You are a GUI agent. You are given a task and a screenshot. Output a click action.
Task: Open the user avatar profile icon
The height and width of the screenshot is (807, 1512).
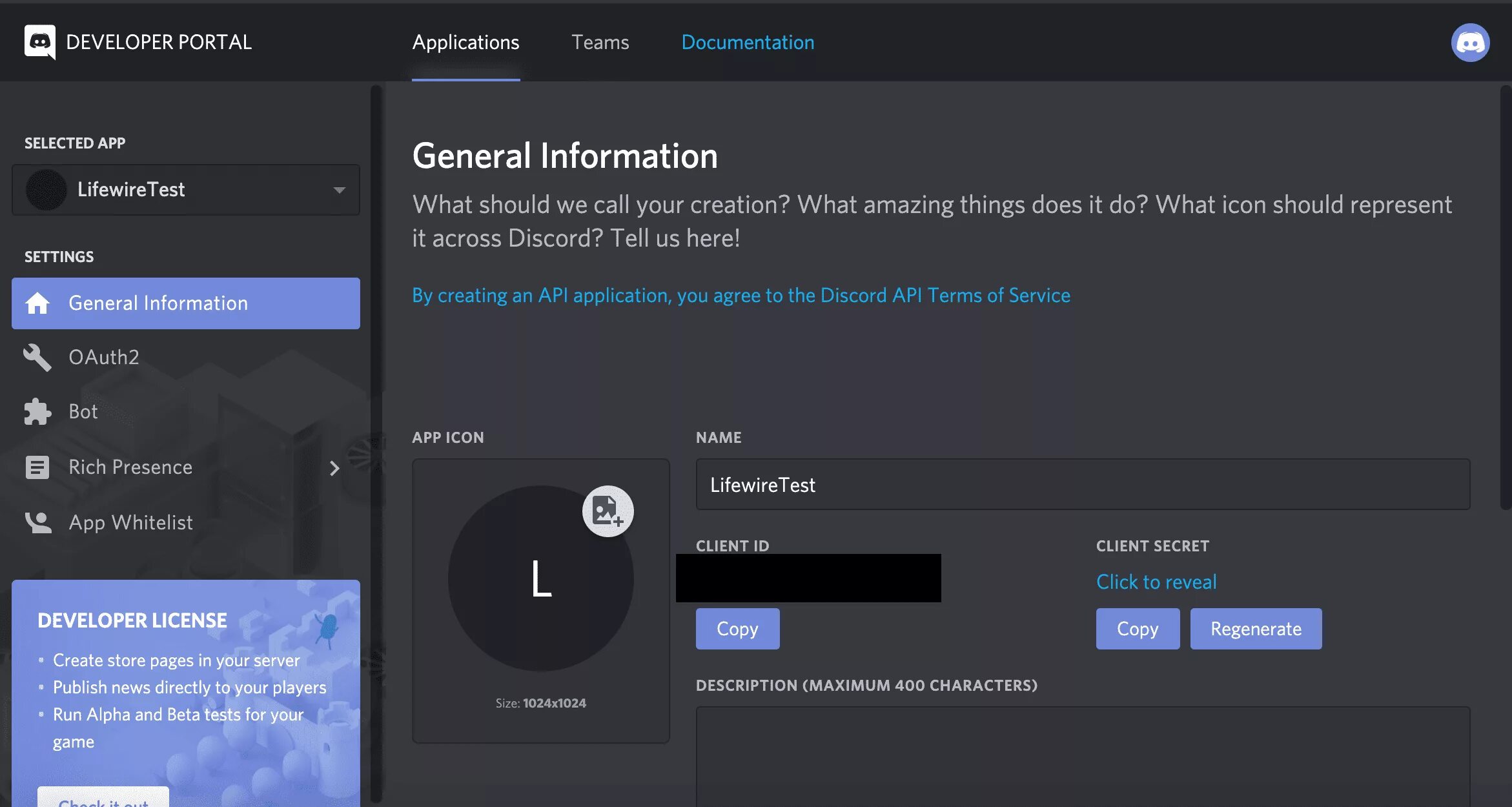pos(1470,43)
